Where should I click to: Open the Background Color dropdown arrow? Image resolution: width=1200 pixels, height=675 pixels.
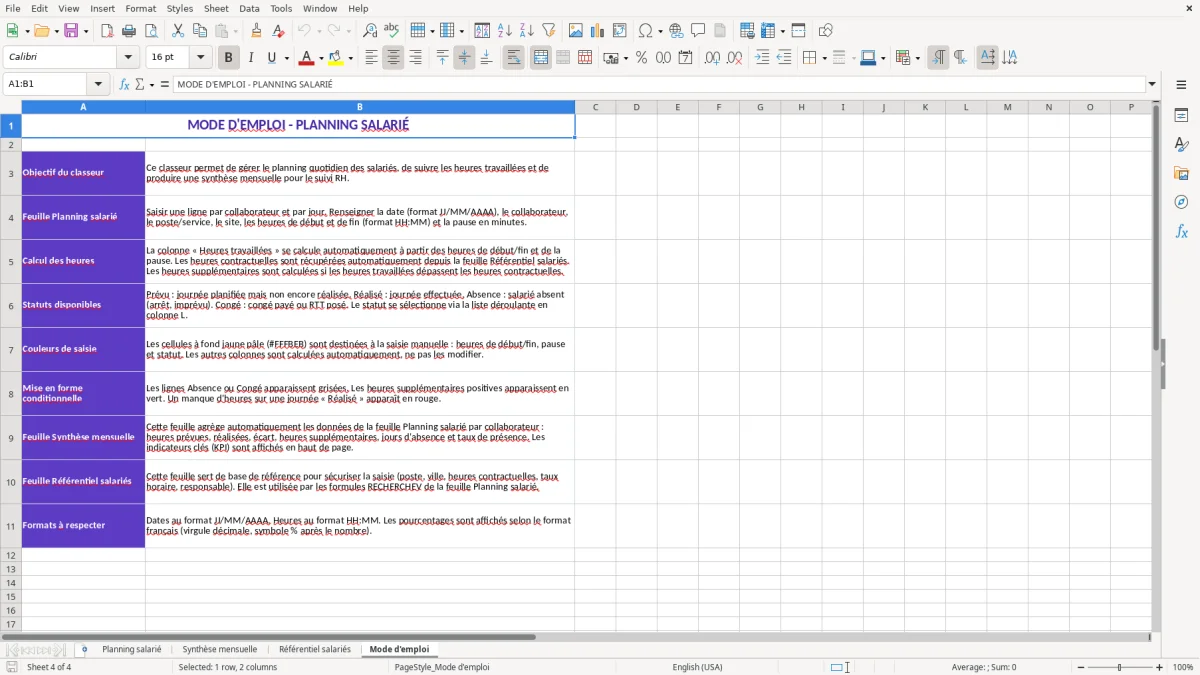tap(350, 58)
